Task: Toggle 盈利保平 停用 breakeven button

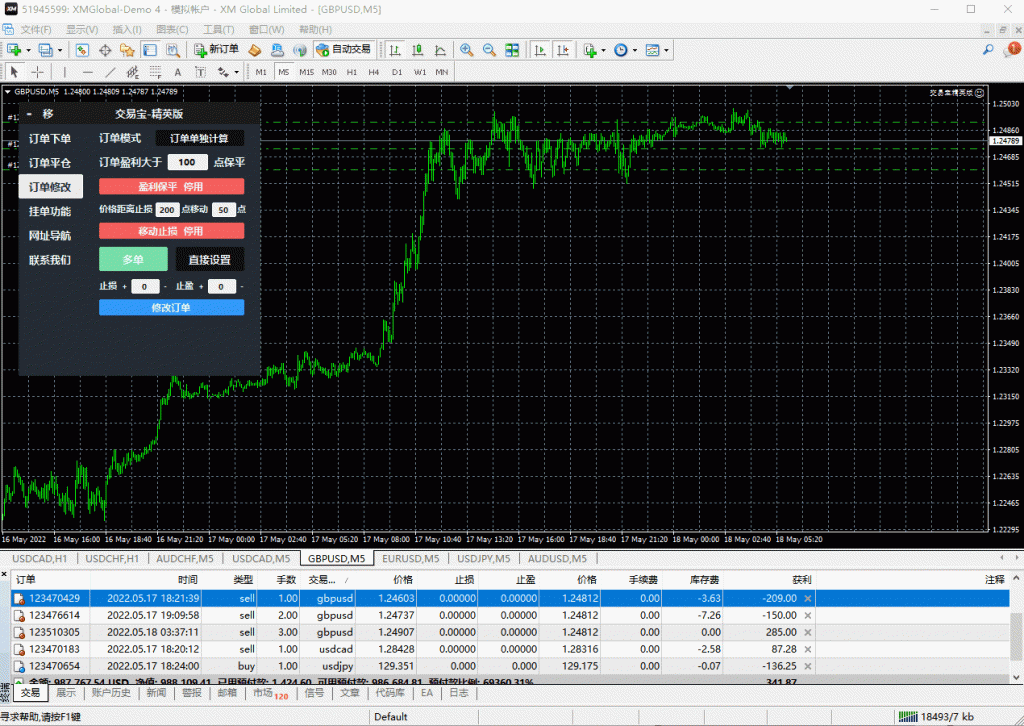Action: coord(171,186)
